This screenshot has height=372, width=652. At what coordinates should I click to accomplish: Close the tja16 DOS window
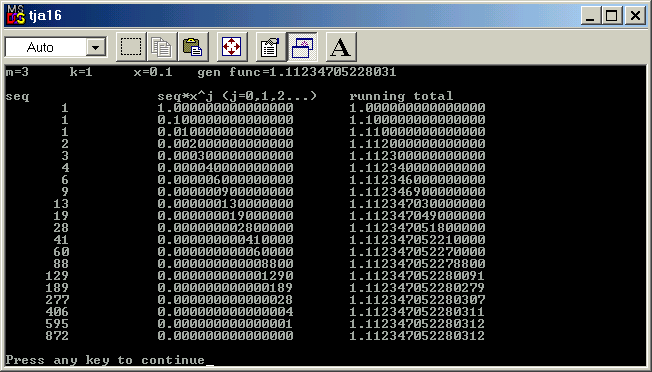point(635,16)
